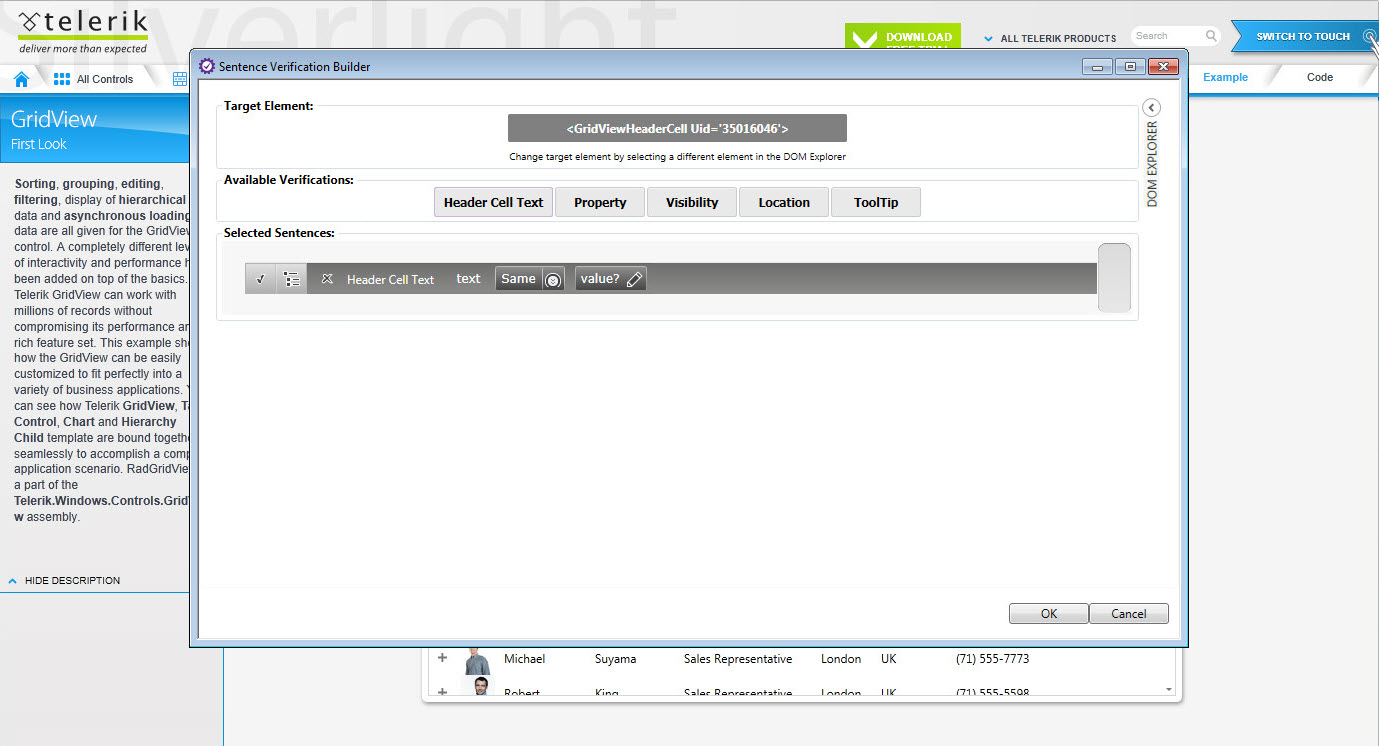
Task: Click the magnifier icon in search box
Action: tap(1211, 36)
